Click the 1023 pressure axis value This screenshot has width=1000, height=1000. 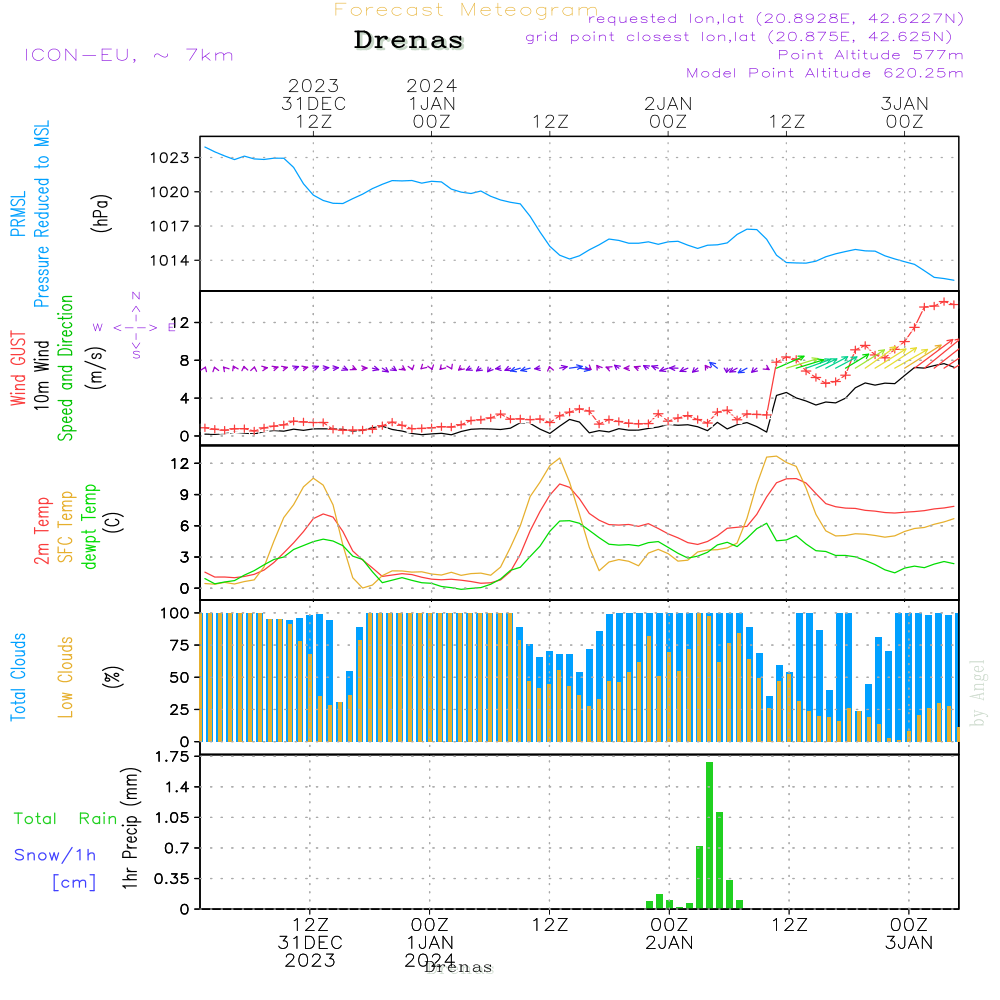coord(170,158)
